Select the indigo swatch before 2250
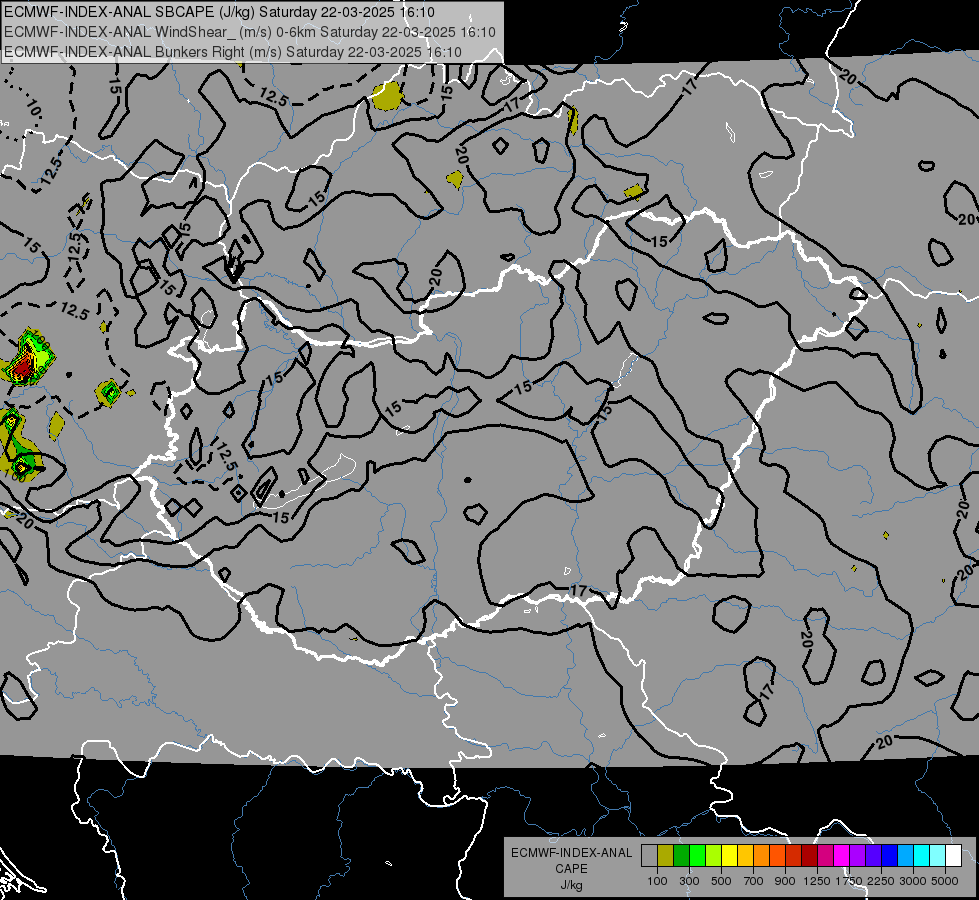 point(874,855)
